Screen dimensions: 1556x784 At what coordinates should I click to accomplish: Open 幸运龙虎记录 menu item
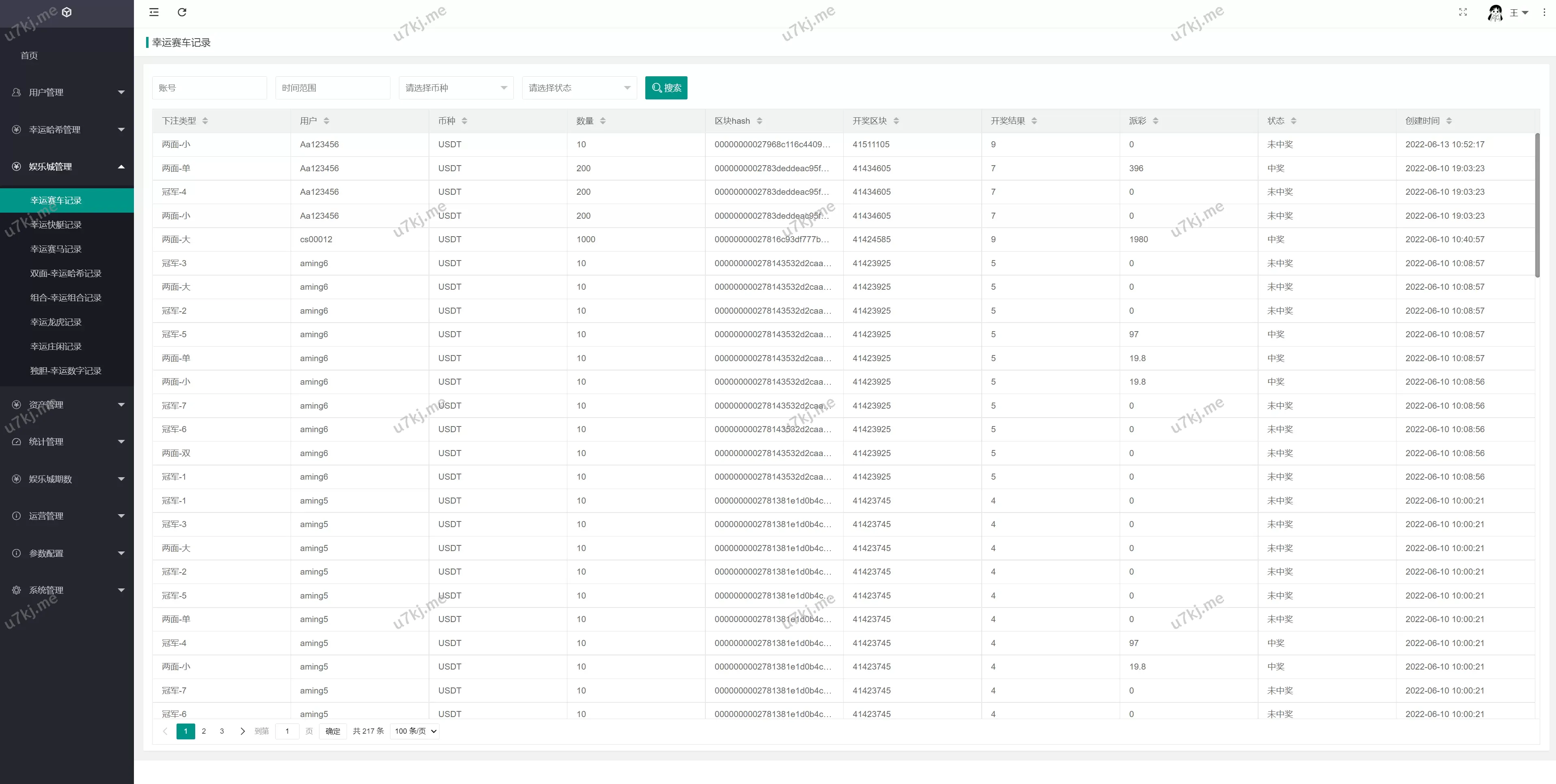pos(56,322)
